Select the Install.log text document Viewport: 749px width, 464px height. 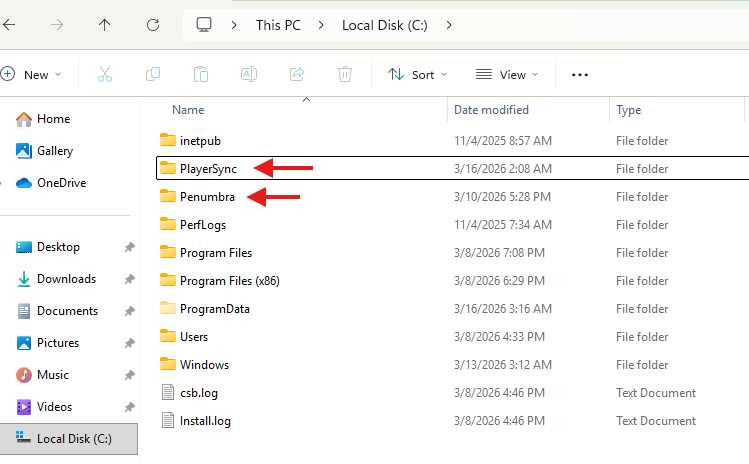coord(205,421)
